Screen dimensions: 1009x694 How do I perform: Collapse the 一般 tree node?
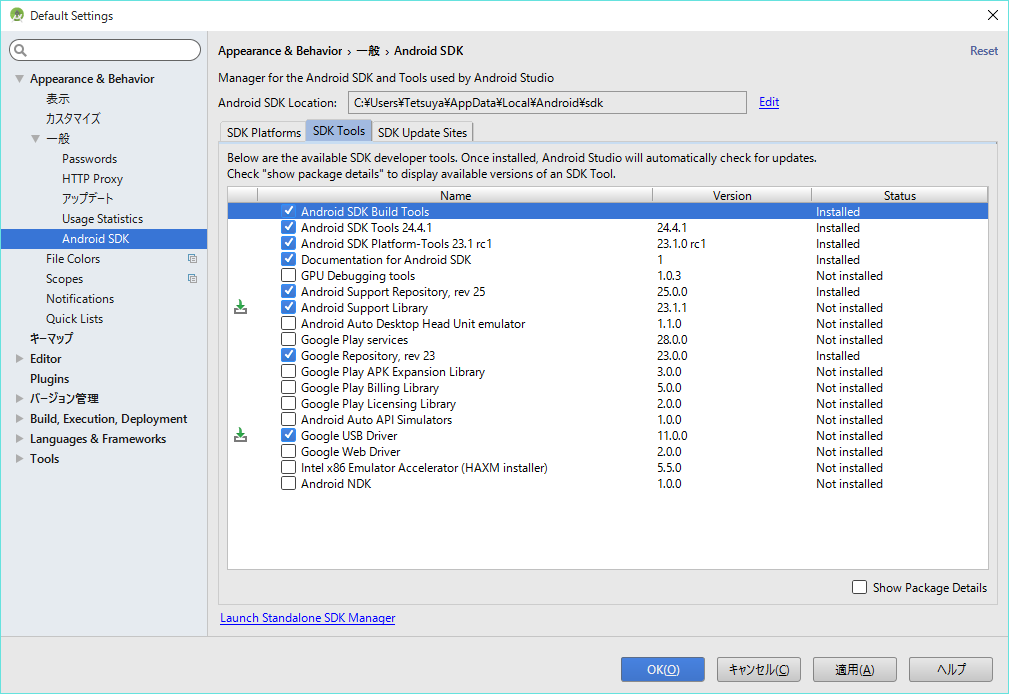[x=35, y=138]
